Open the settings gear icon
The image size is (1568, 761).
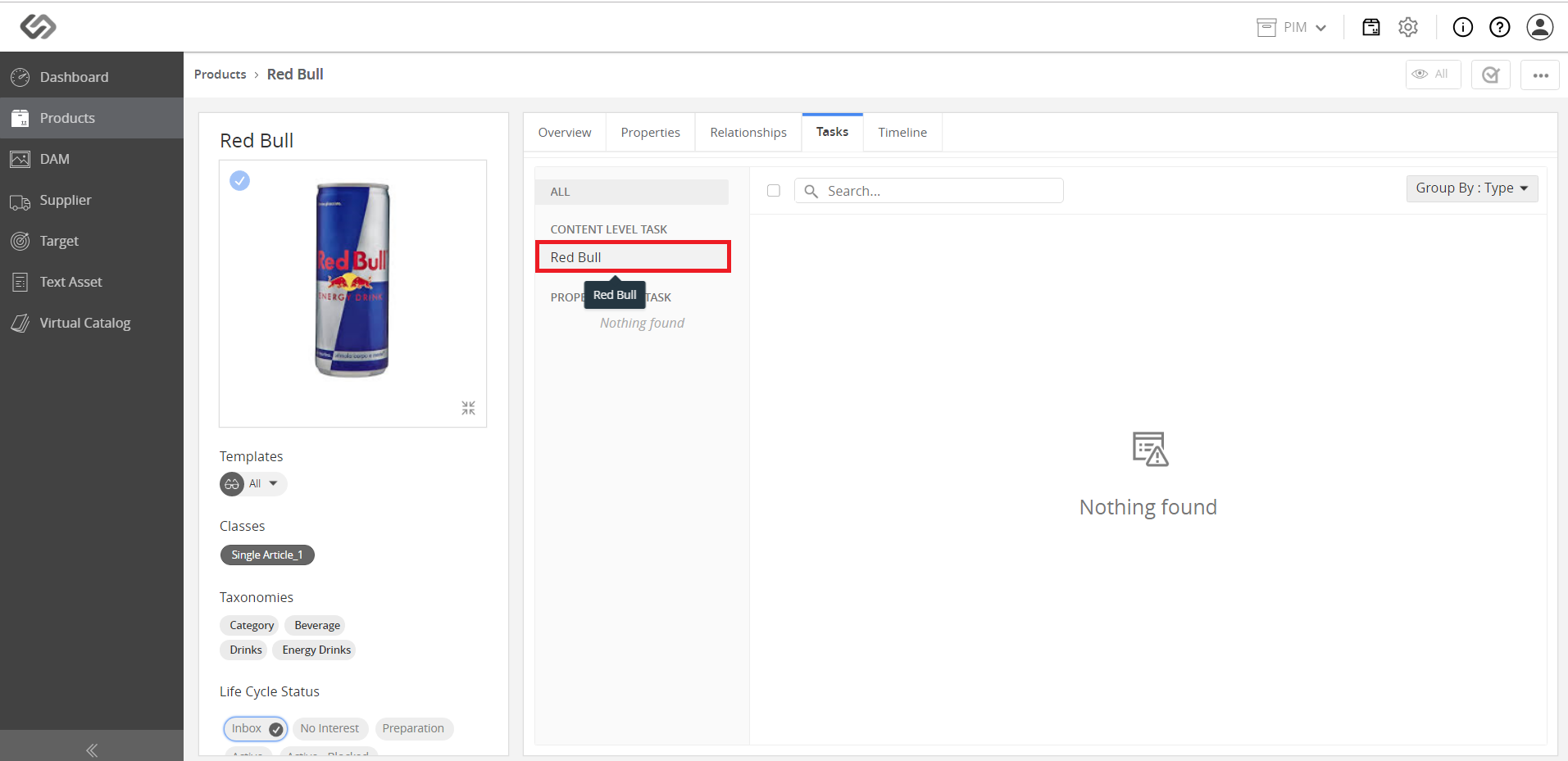pos(1408,27)
